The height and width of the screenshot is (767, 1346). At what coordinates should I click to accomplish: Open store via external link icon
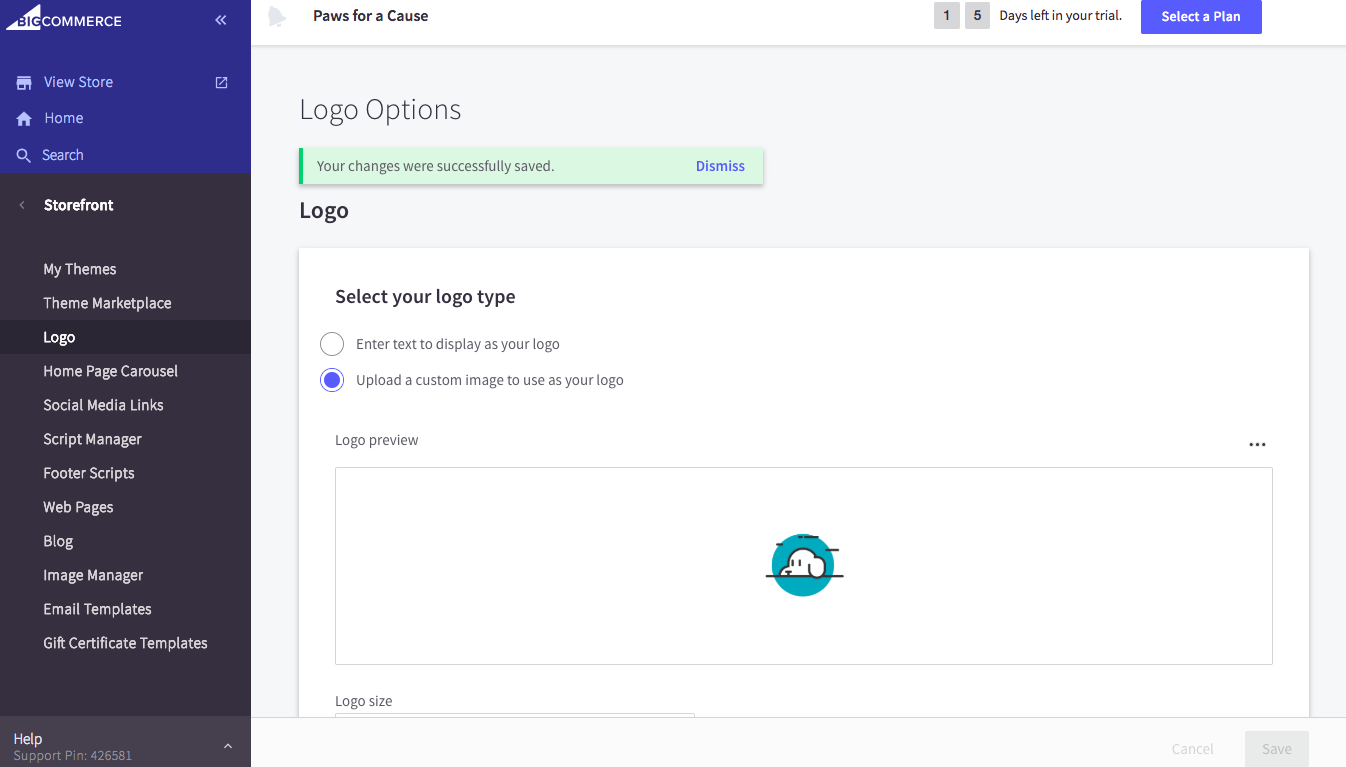pyautogui.click(x=222, y=82)
